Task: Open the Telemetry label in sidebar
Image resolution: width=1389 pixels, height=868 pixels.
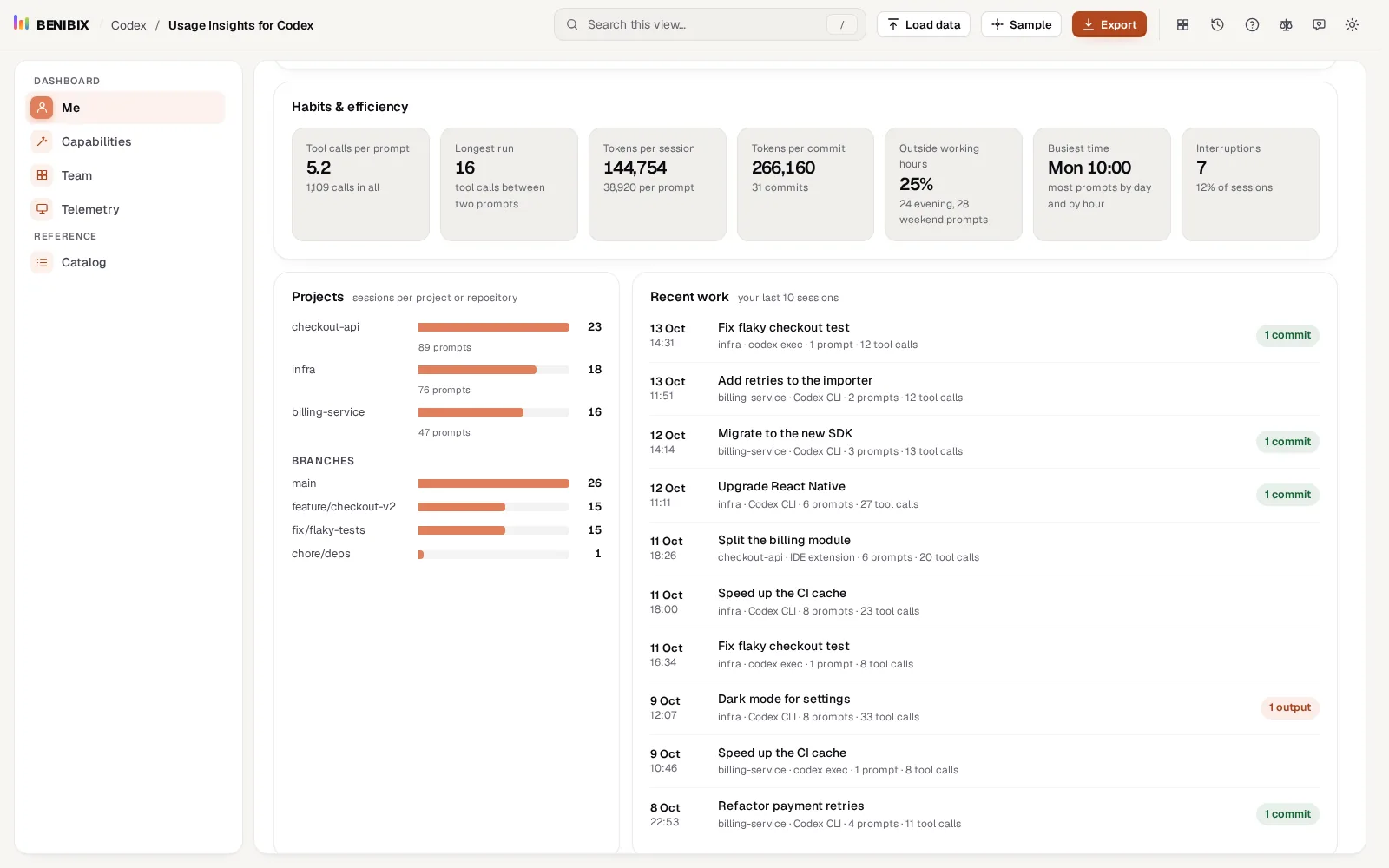Action: click(90, 209)
